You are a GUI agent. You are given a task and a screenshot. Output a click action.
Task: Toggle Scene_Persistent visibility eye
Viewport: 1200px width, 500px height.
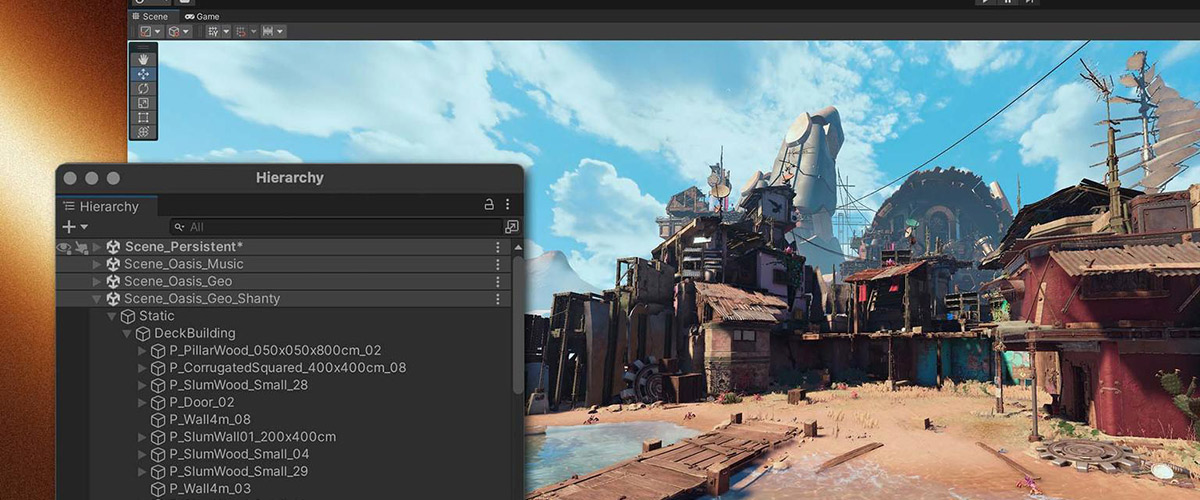click(64, 247)
